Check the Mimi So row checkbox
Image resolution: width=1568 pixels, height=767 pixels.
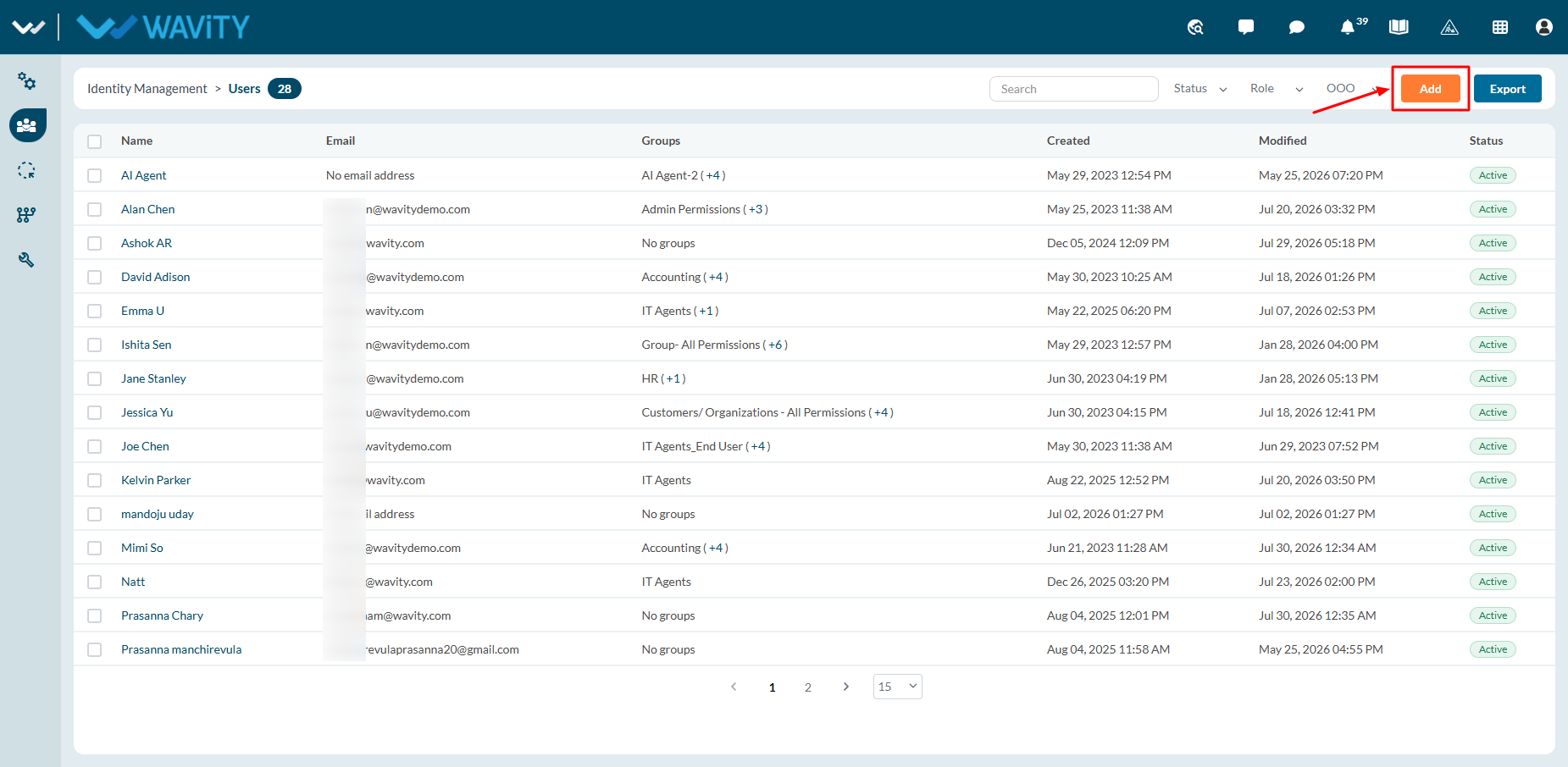94,548
